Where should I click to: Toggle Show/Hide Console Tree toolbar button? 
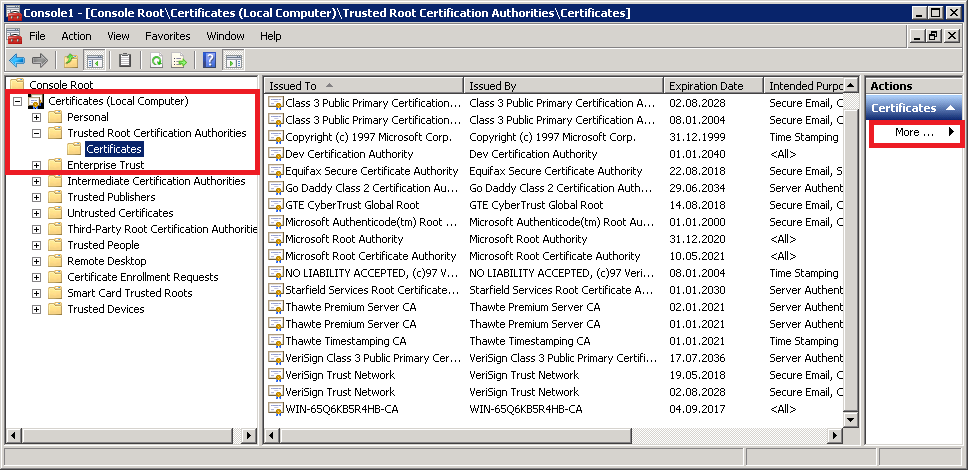[x=94, y=61]
